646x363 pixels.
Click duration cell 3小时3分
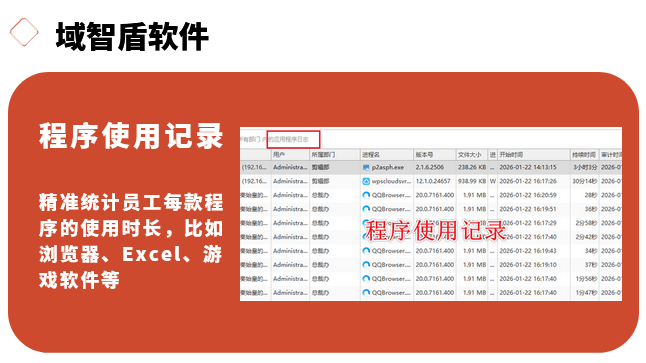(585, 167)
